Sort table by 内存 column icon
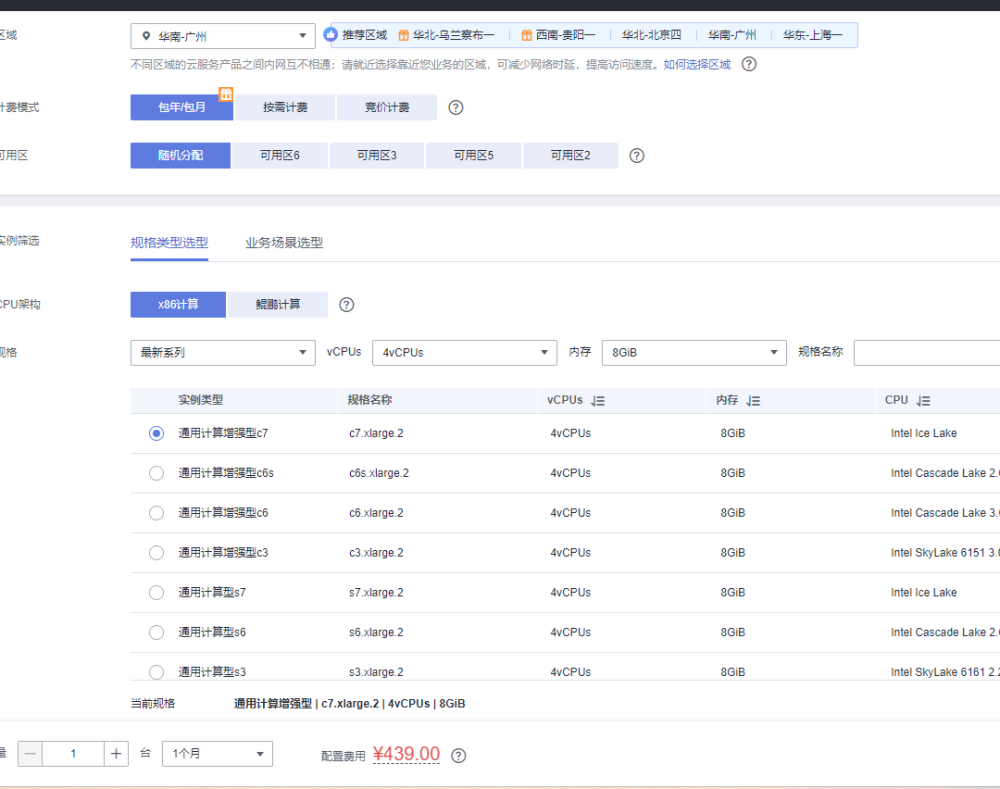 point(754,401)
